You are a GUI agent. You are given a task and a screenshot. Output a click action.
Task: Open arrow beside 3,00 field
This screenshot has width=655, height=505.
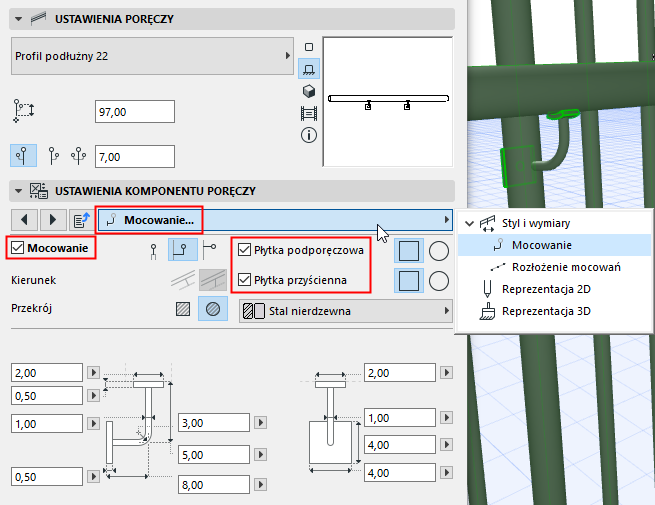tap(260, 422)
